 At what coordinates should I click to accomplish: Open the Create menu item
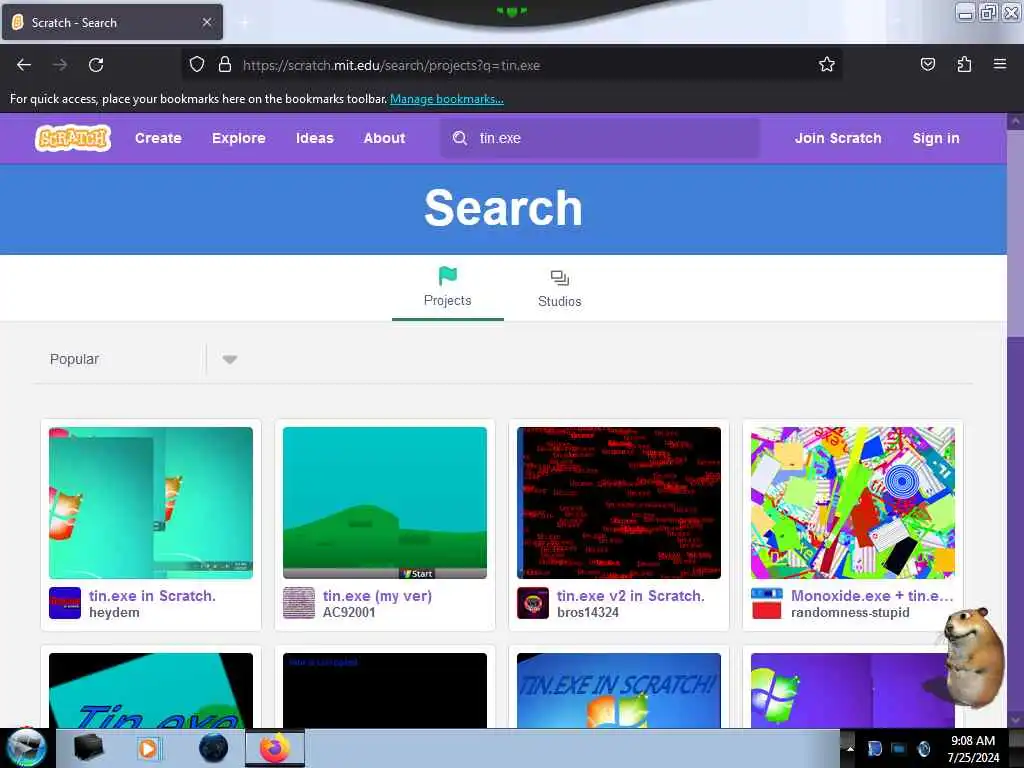[x=158, y=138]
